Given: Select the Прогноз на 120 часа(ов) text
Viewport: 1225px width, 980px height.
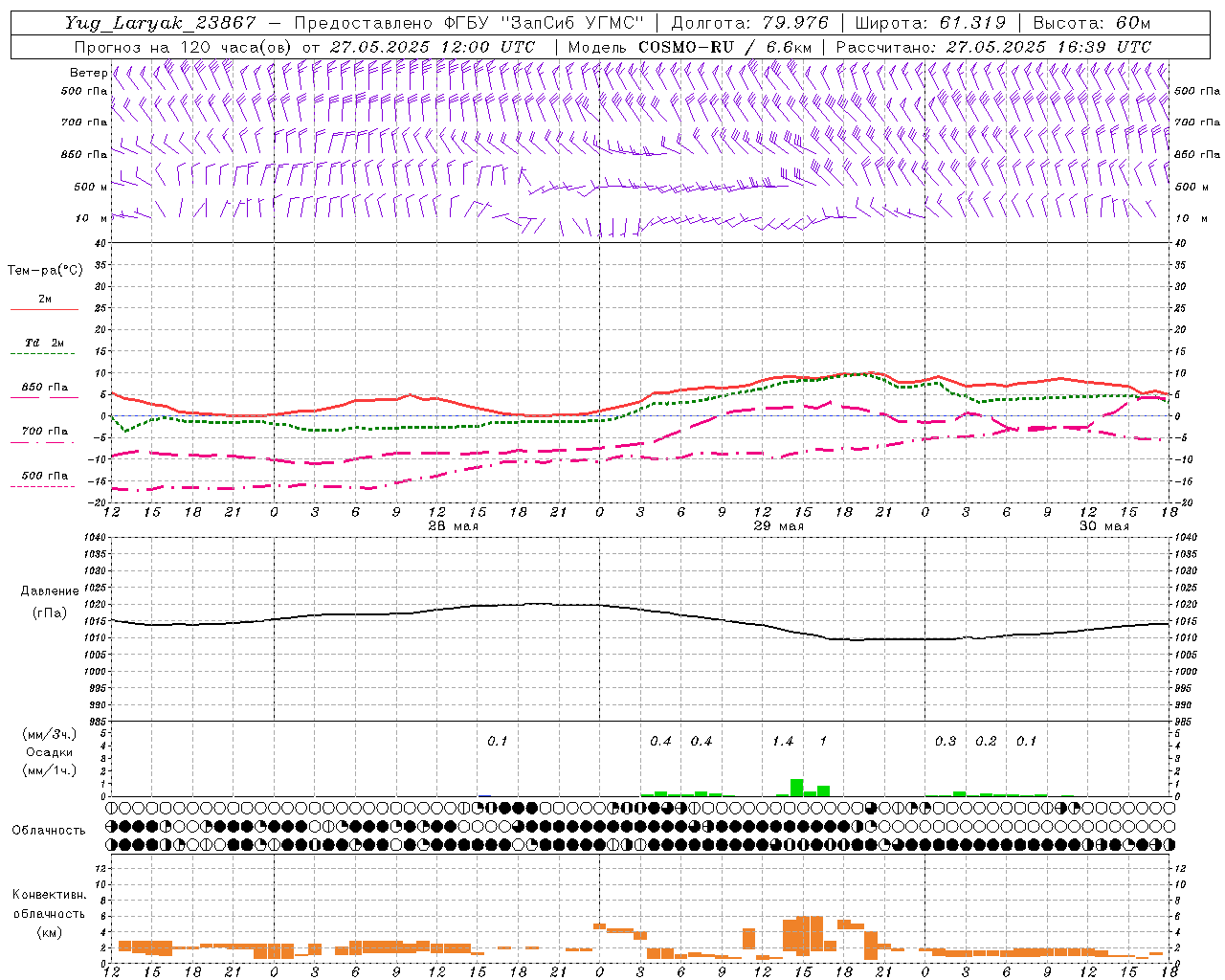Looking at the screenshot, I should tap(183, 47).
